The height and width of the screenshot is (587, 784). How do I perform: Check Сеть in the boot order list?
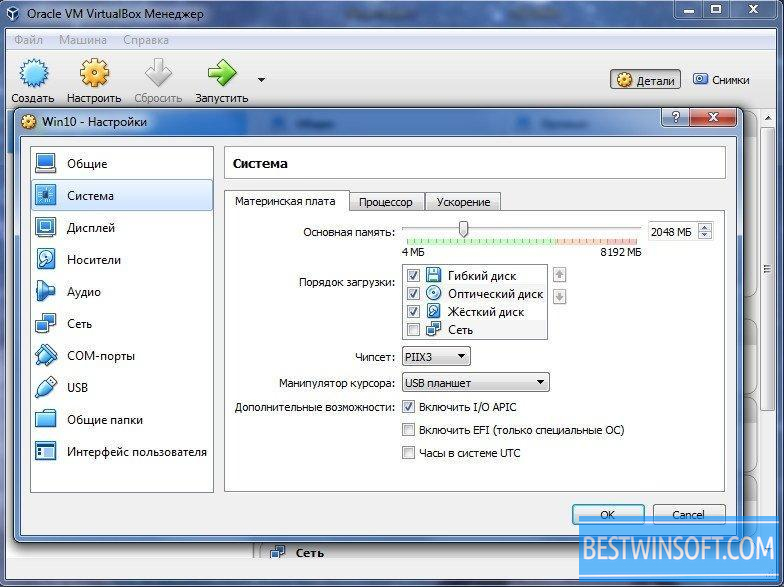(x=413, y=329)
